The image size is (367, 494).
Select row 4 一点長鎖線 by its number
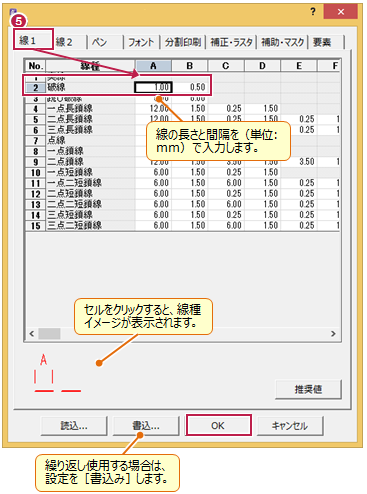(36, 109)
